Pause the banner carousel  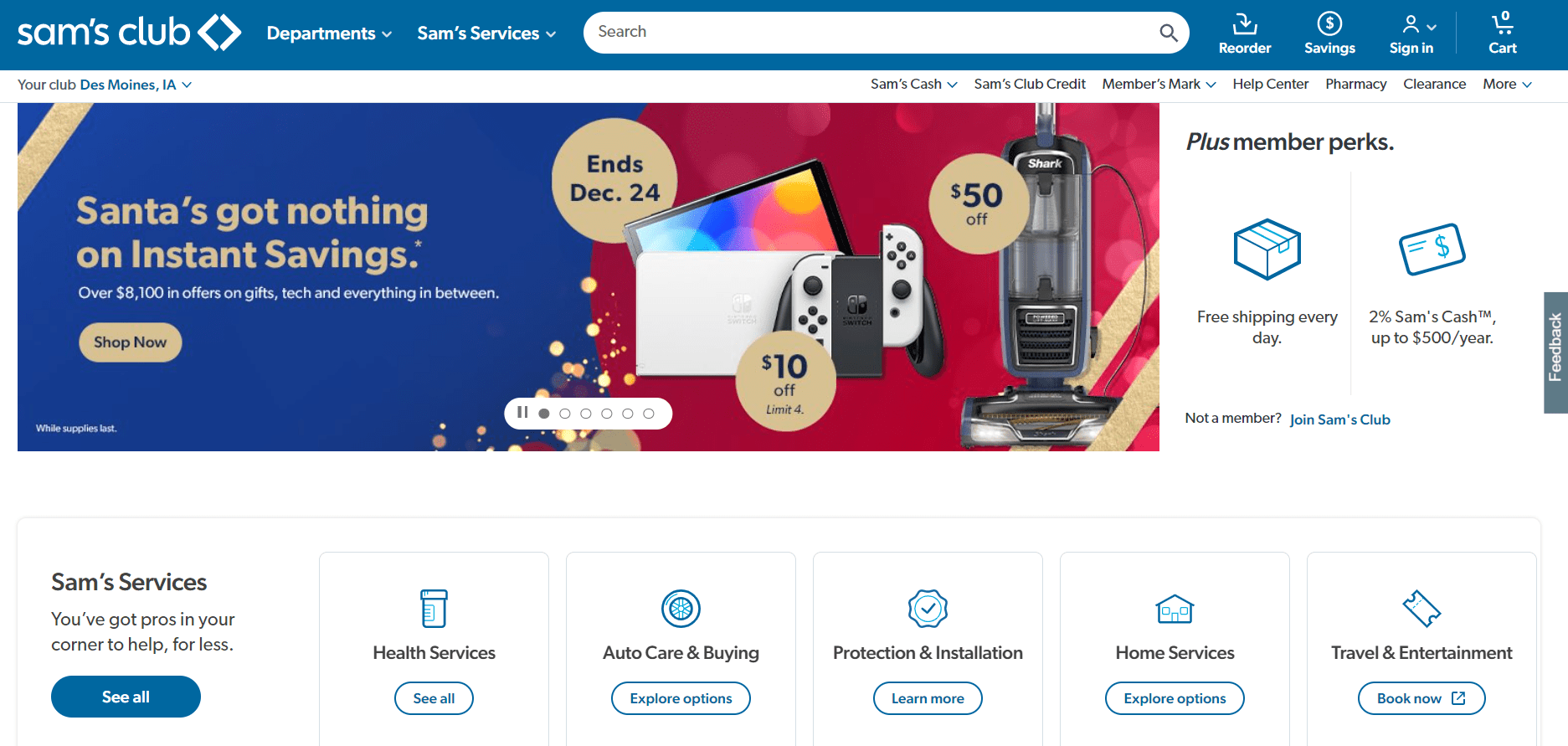click(522, 413)
